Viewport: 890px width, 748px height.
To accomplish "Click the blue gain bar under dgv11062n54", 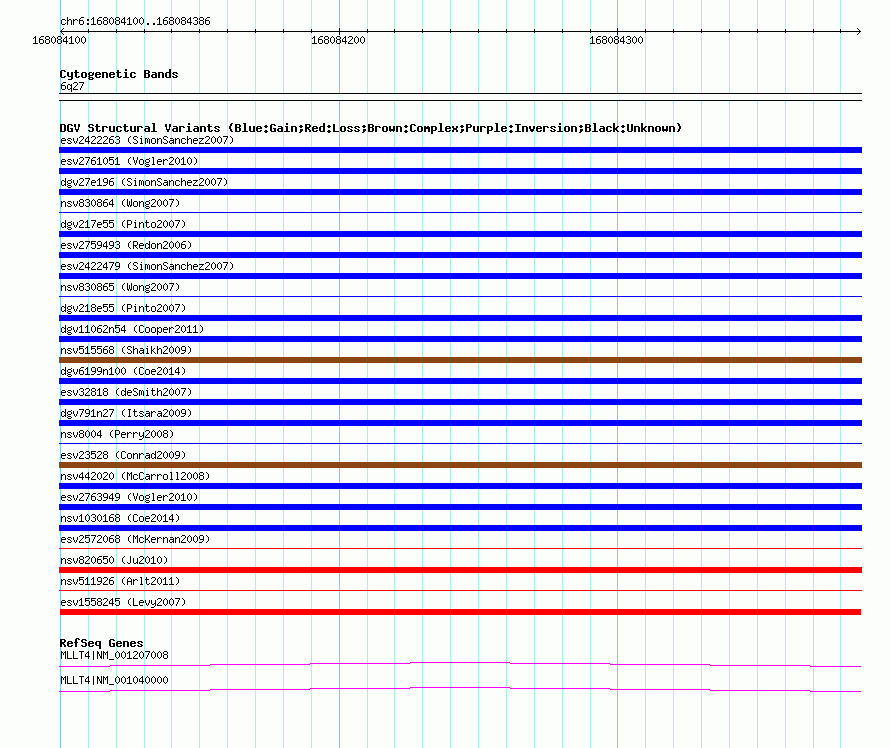I will pyautogui.click(x=460, y=339).
